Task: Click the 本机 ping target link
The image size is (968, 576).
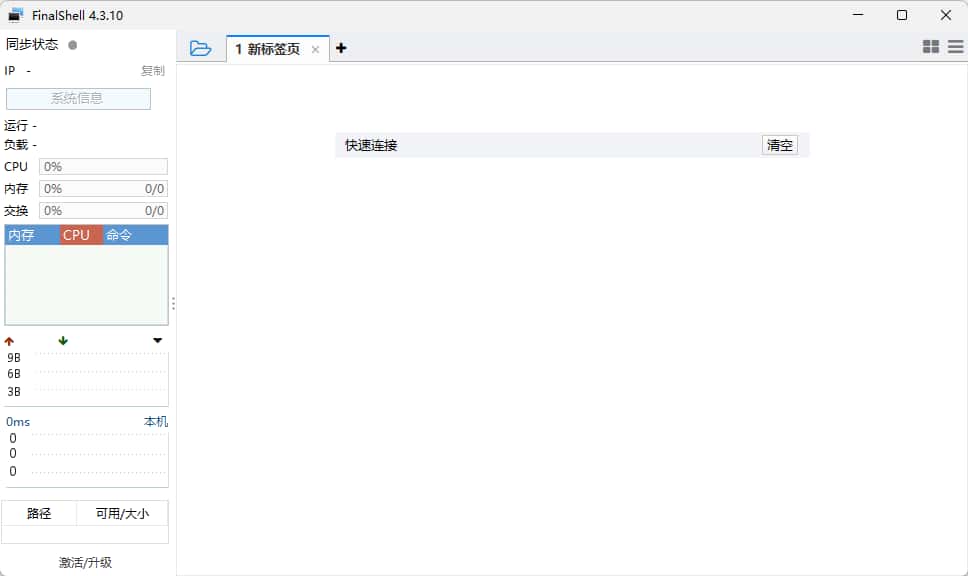Action: click(155, 422)
